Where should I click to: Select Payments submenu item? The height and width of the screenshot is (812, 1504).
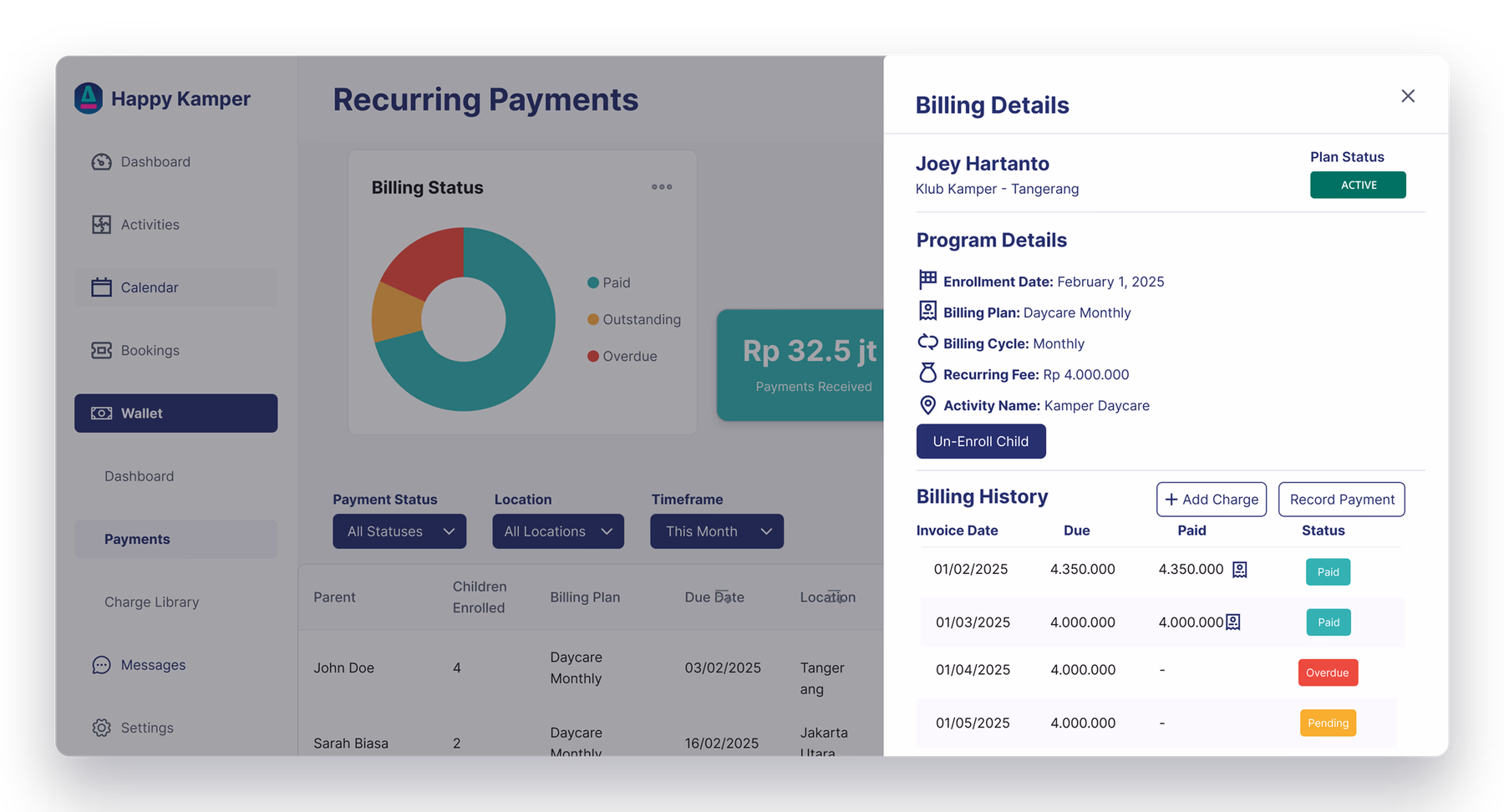tap(175, 540)
